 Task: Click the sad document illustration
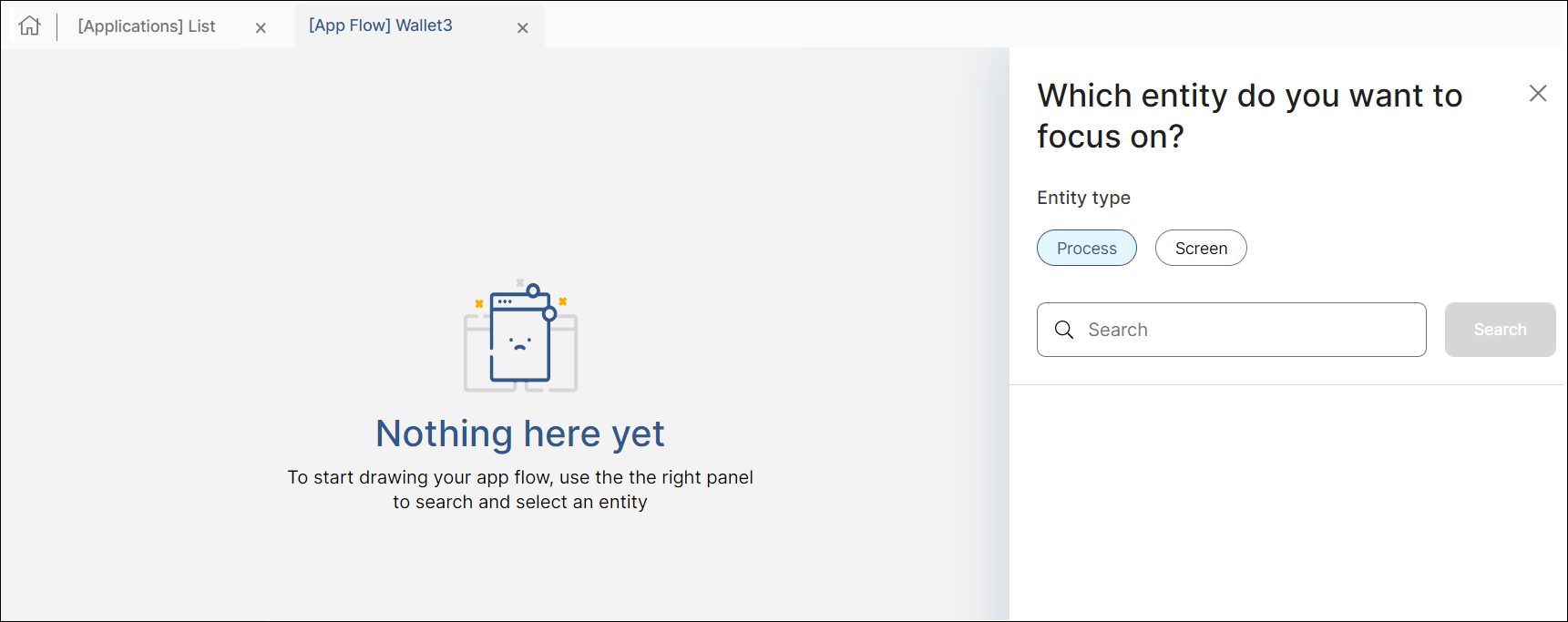pyautogui.click(x=520, y=337)
